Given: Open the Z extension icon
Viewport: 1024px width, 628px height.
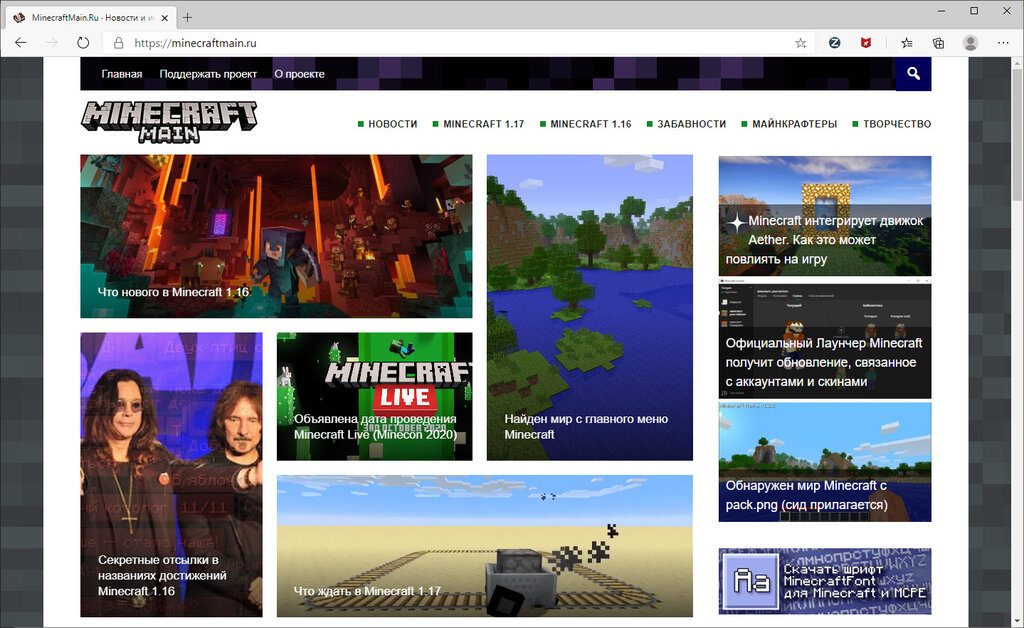Looking at the screenshot, I should click(x=835, y=43).
